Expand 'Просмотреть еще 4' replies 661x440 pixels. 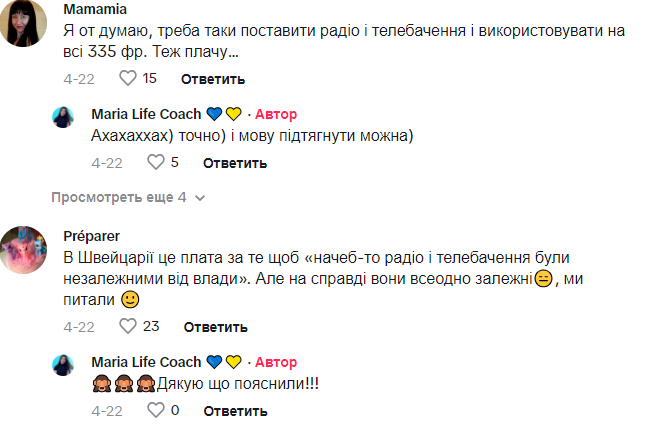[119, 198]
